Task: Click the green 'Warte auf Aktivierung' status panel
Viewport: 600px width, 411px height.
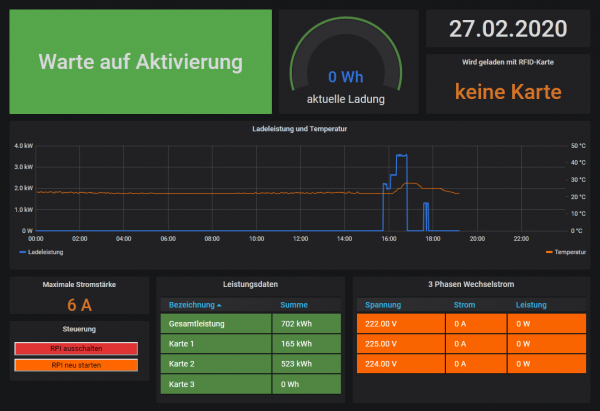Action: point(141,62)
